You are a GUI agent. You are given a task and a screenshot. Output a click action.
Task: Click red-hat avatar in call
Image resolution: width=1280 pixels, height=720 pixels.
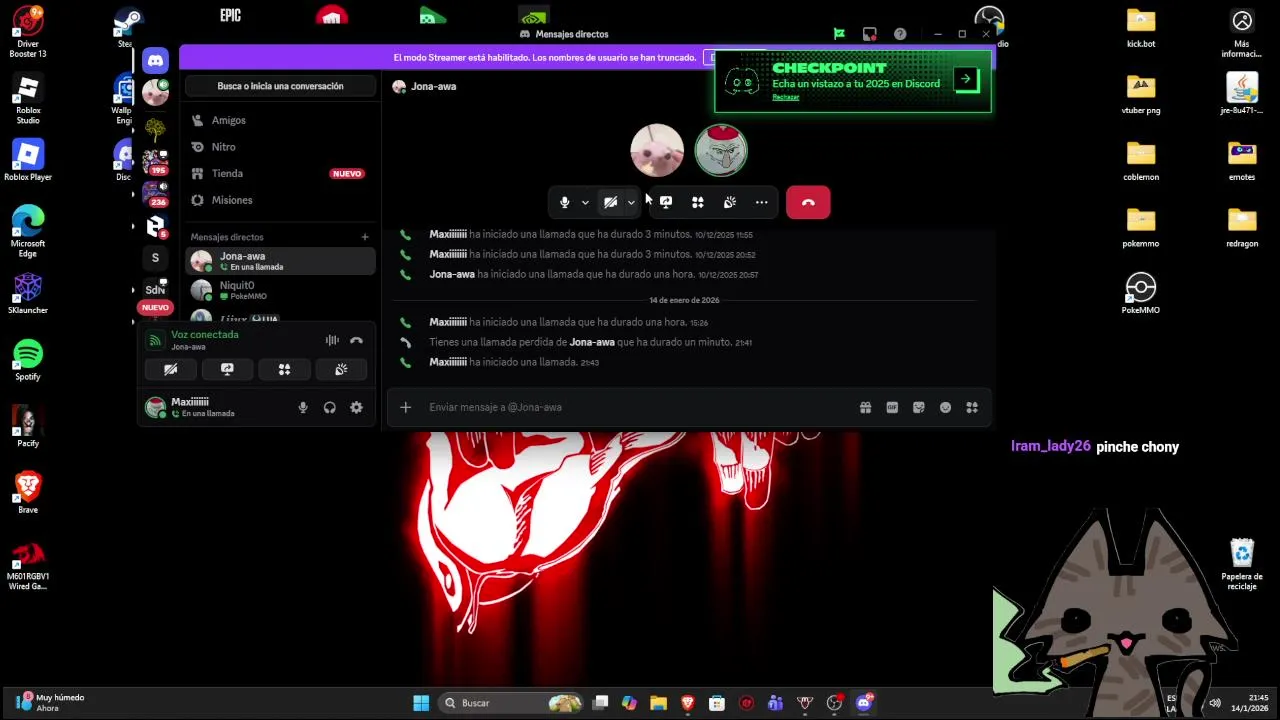[721, 150]
